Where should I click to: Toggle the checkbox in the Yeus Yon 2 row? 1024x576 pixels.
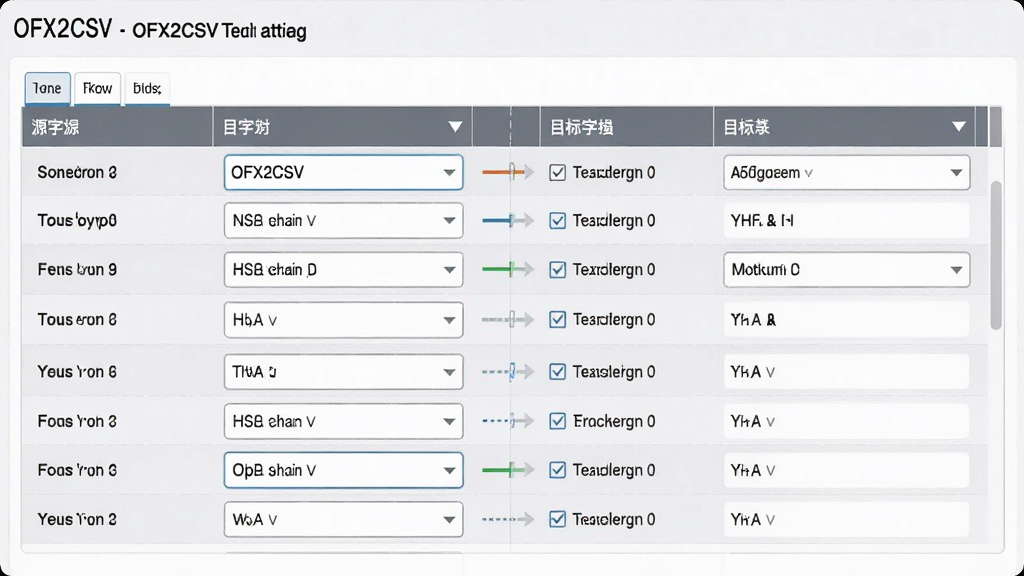[x=557, y=519]
